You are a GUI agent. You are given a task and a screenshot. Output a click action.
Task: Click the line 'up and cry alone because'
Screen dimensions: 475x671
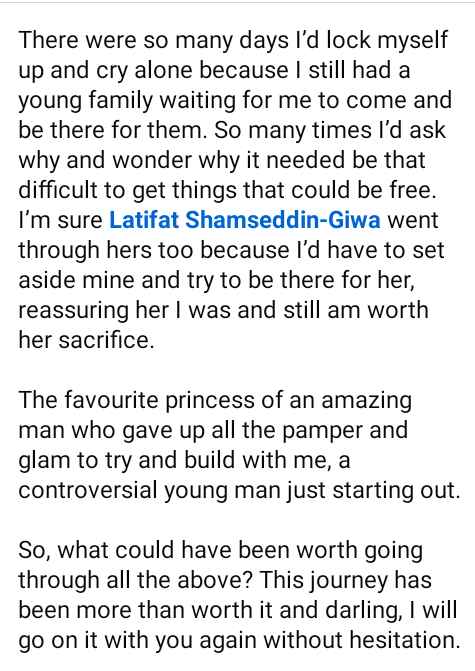[x=153, y=70]
